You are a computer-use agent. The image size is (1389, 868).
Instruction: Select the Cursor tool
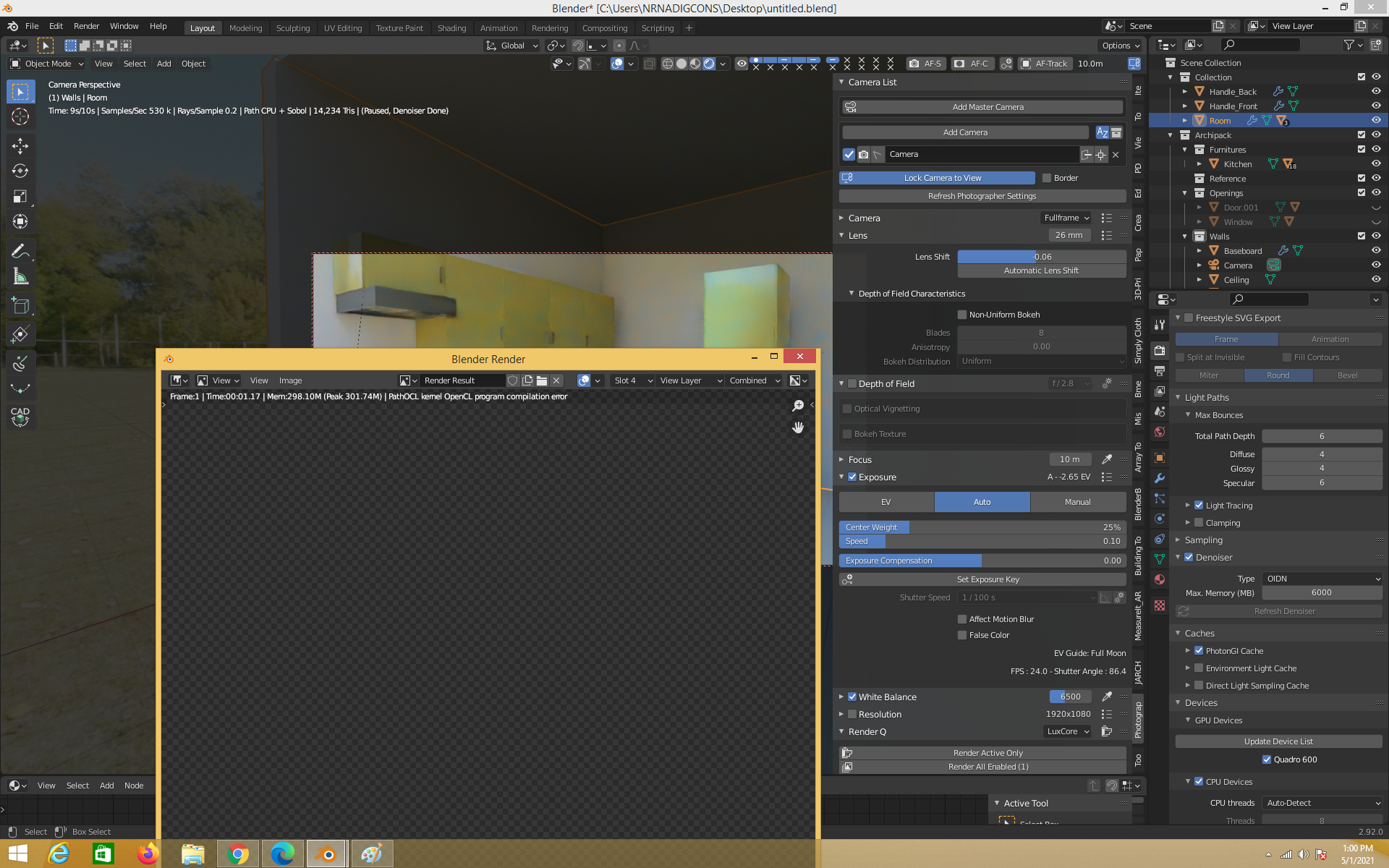click(20, 116)
